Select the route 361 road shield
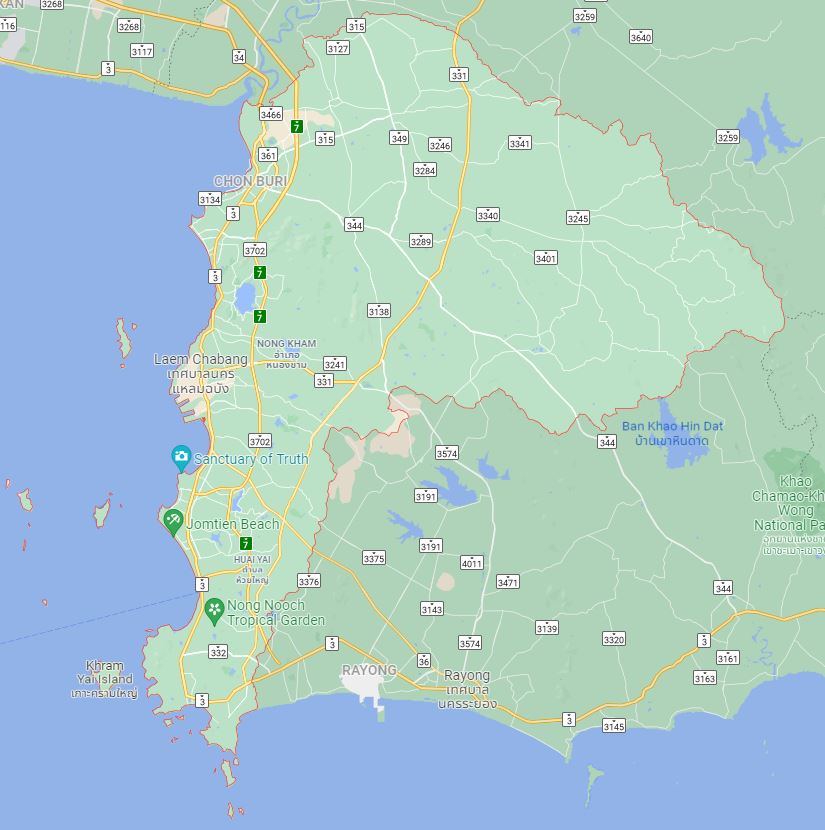825x830 pixels. pyautogui.click(x=268, y=155)
